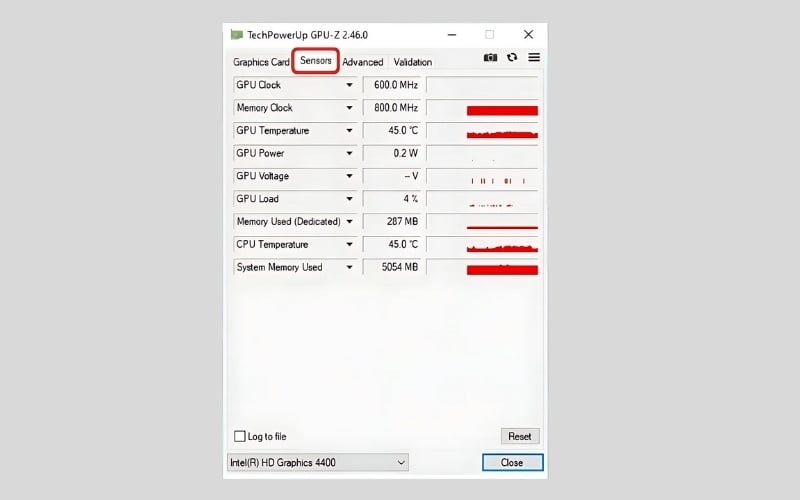Open the Advanced tab
This screenshot has width=800, height=500.
coord(362,62)
